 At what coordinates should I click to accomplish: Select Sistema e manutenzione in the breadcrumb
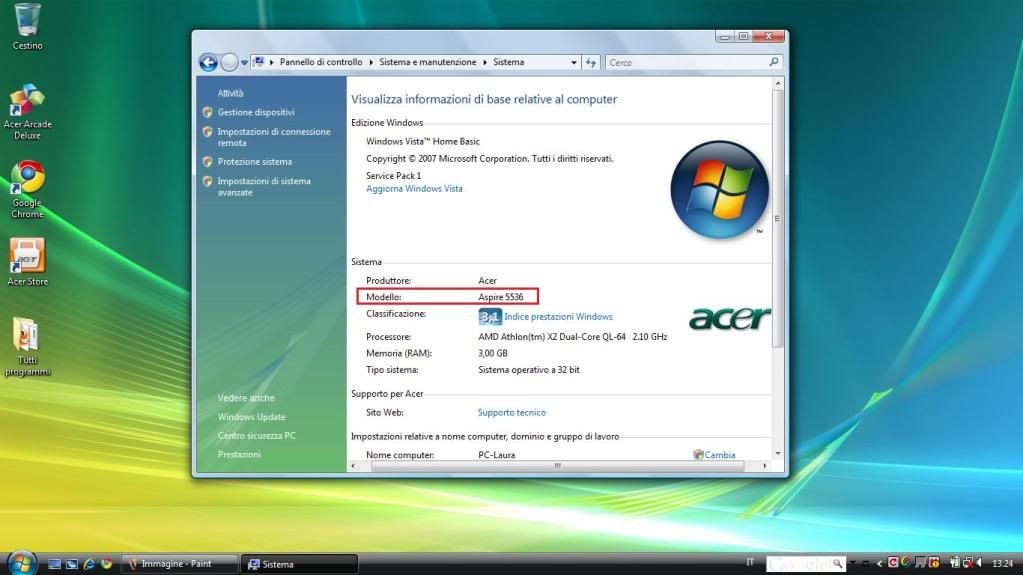pos(427,62)
